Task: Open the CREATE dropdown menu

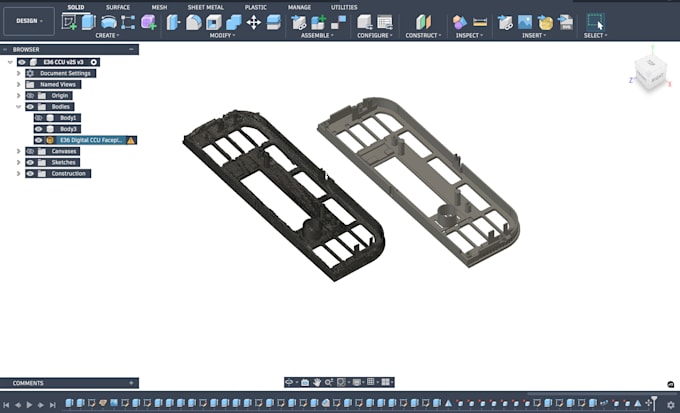Action: pos(107,36)
